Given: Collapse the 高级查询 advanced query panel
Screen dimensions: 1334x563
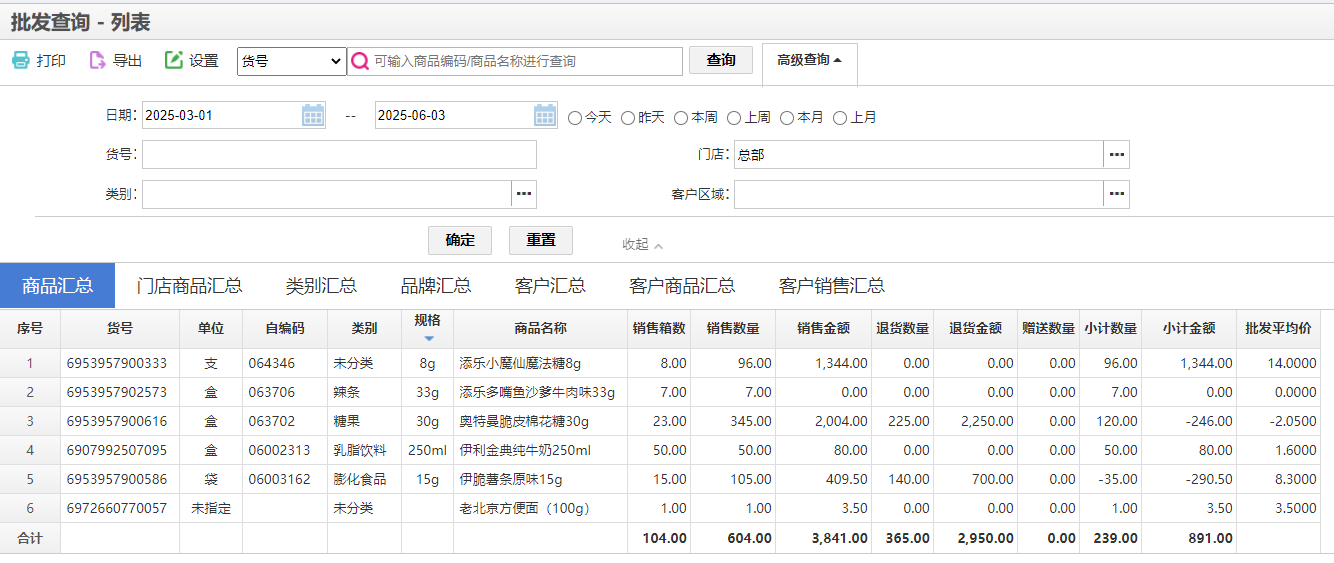Looking at the screenshot, I should point(809,60).
